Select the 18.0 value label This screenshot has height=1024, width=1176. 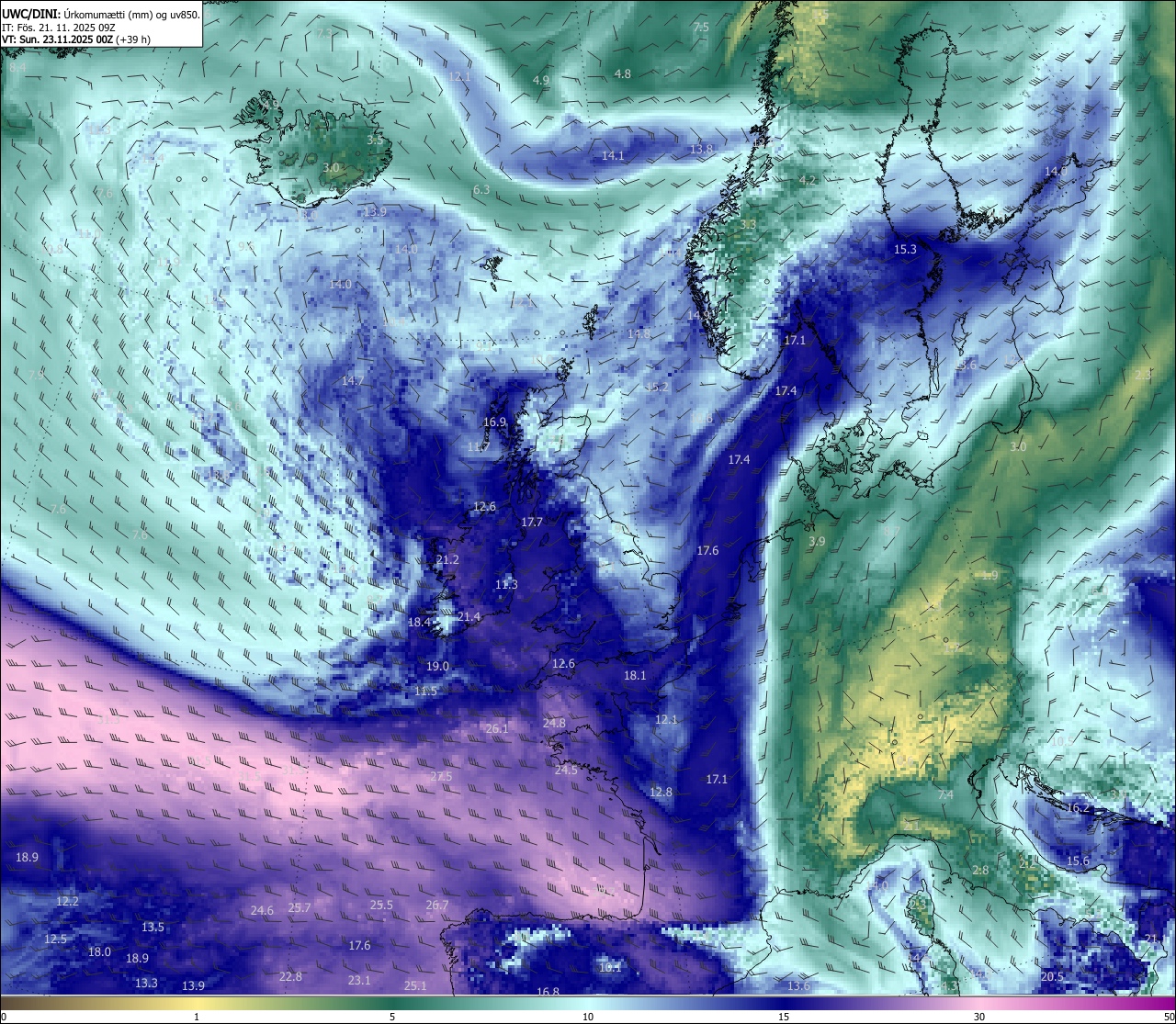(x=99, y=951)
